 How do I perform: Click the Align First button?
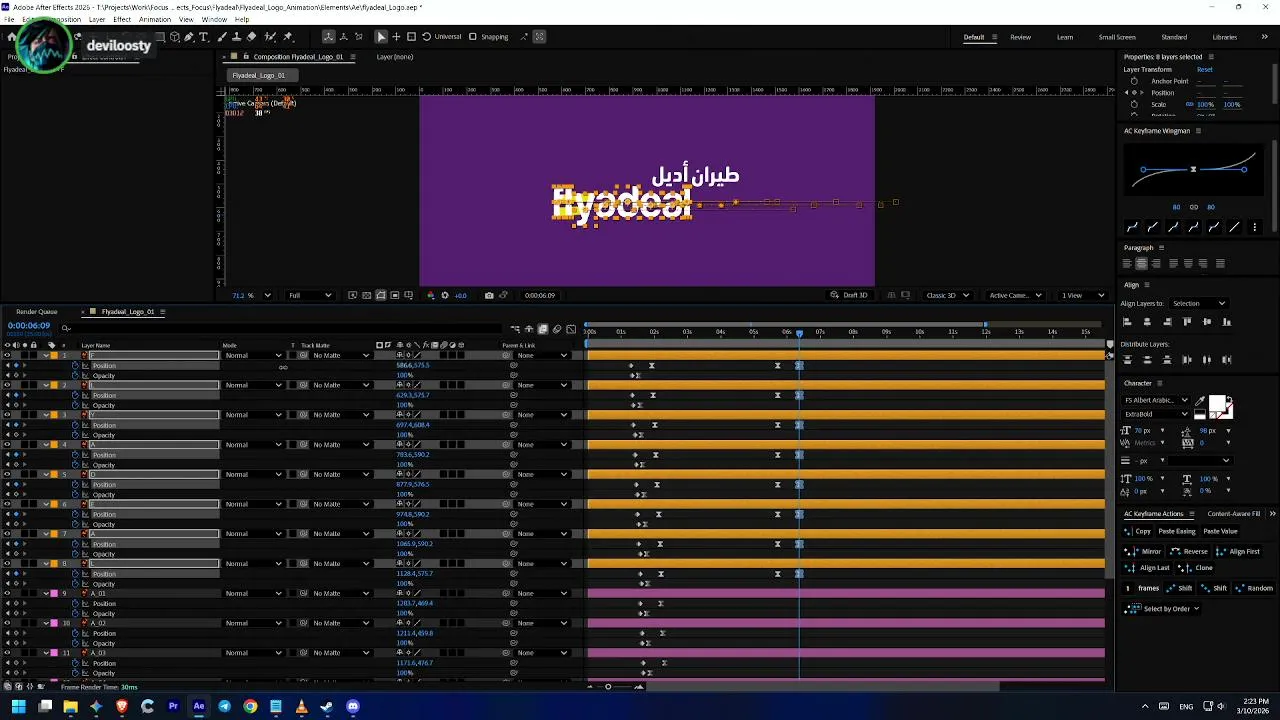coord(1238,551)
